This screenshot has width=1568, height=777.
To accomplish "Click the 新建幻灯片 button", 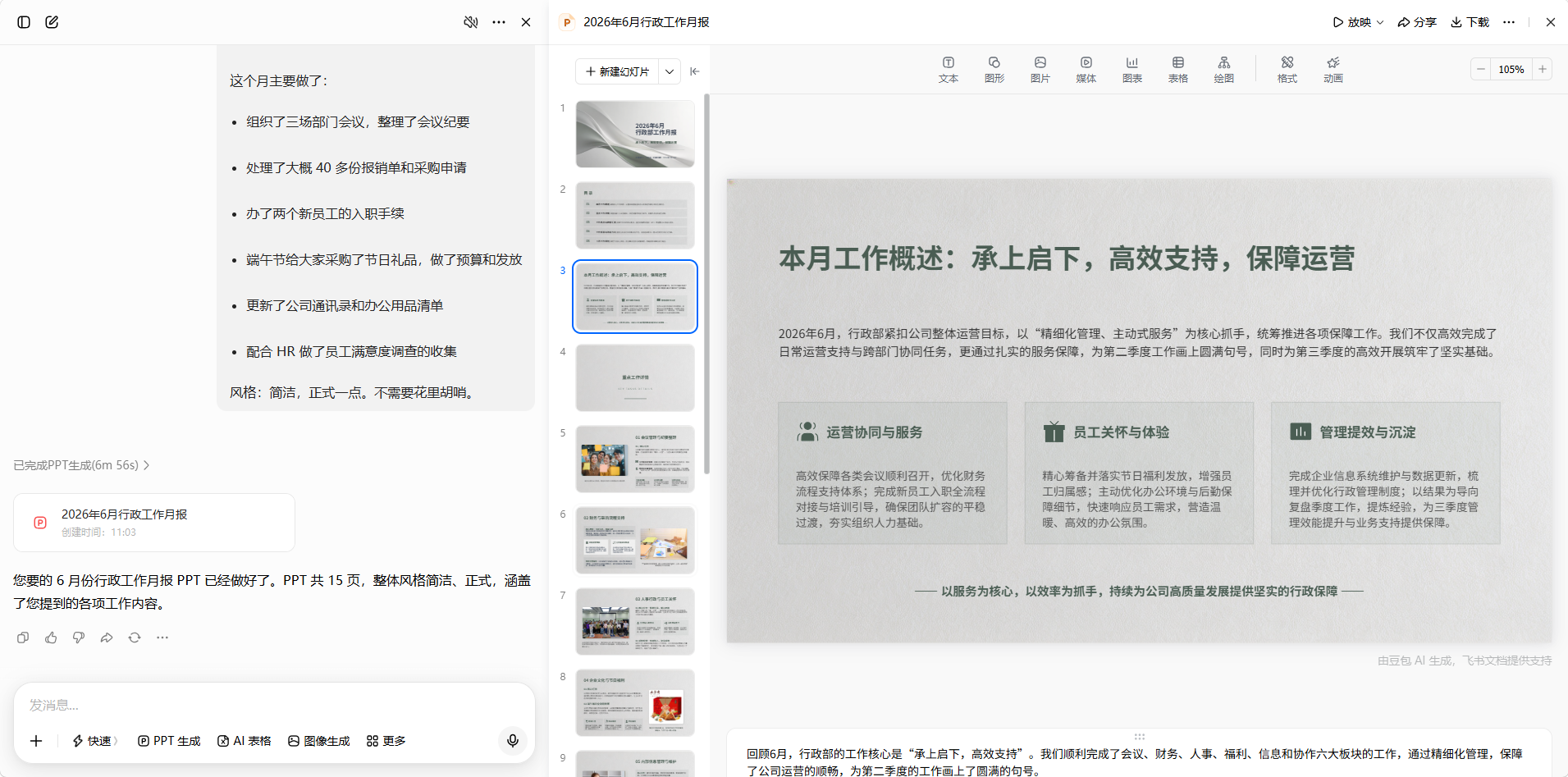I will point(617,72).
